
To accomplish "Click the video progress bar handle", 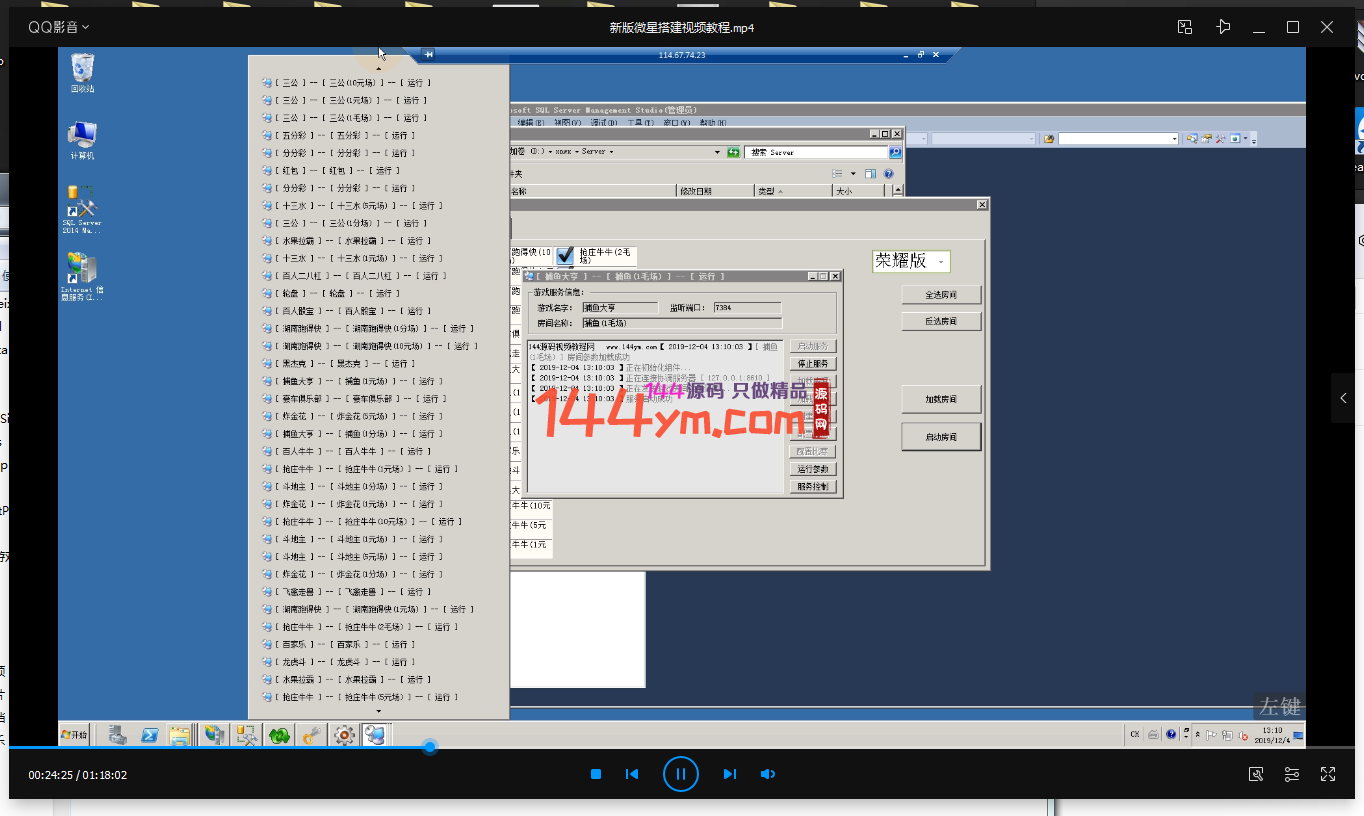I will pyautogui.click(x=430, y=747).
